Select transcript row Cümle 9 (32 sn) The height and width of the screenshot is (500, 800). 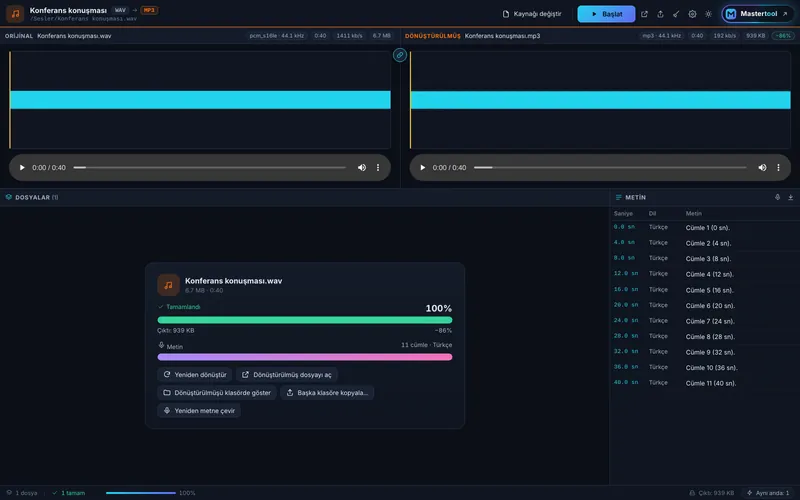[x=705, y=352]
